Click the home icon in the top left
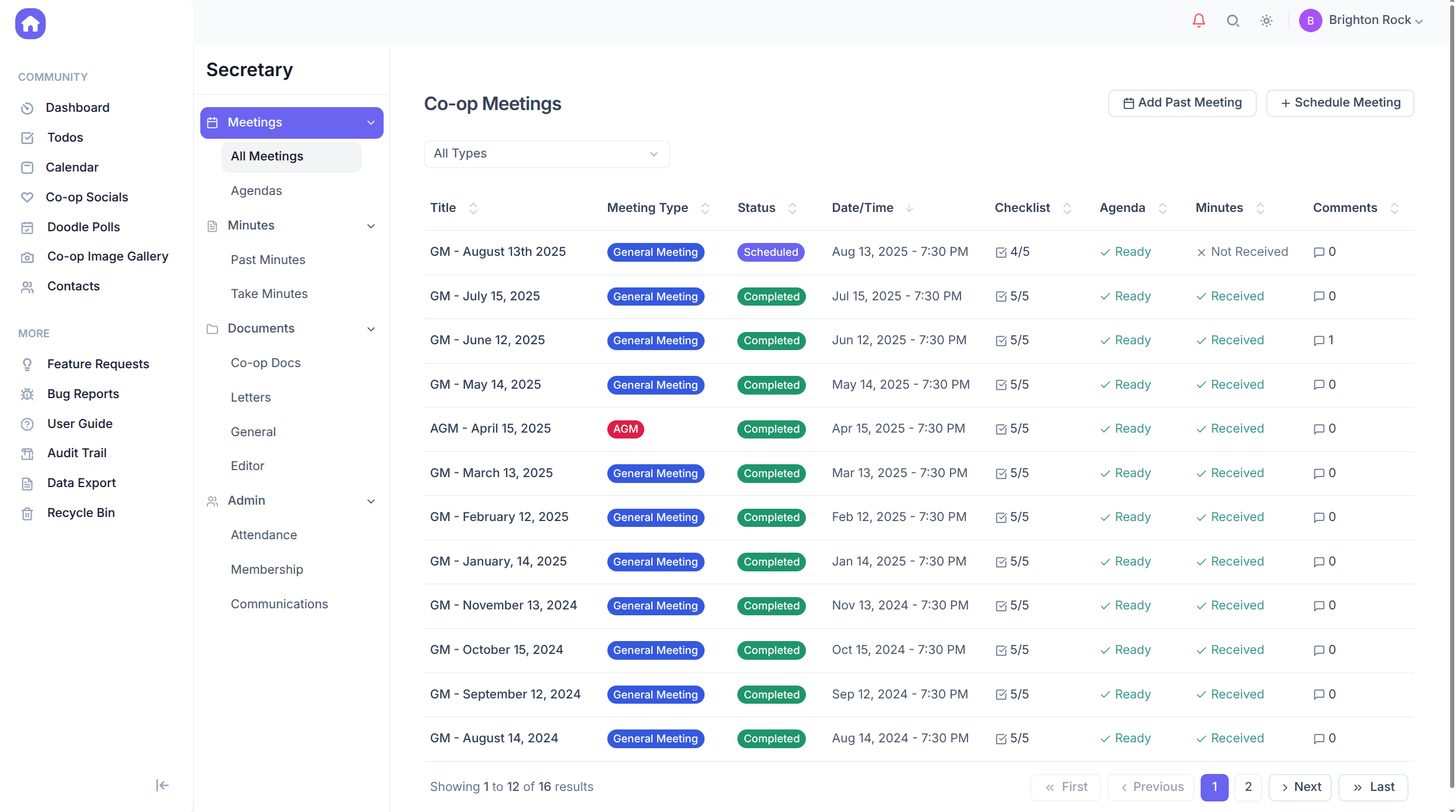The image size is (1456, 812). coord(29,23)
